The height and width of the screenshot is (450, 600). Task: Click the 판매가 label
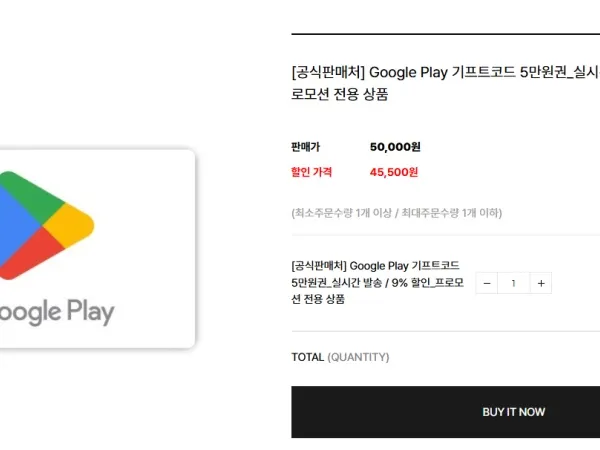[x=306, y=147]
